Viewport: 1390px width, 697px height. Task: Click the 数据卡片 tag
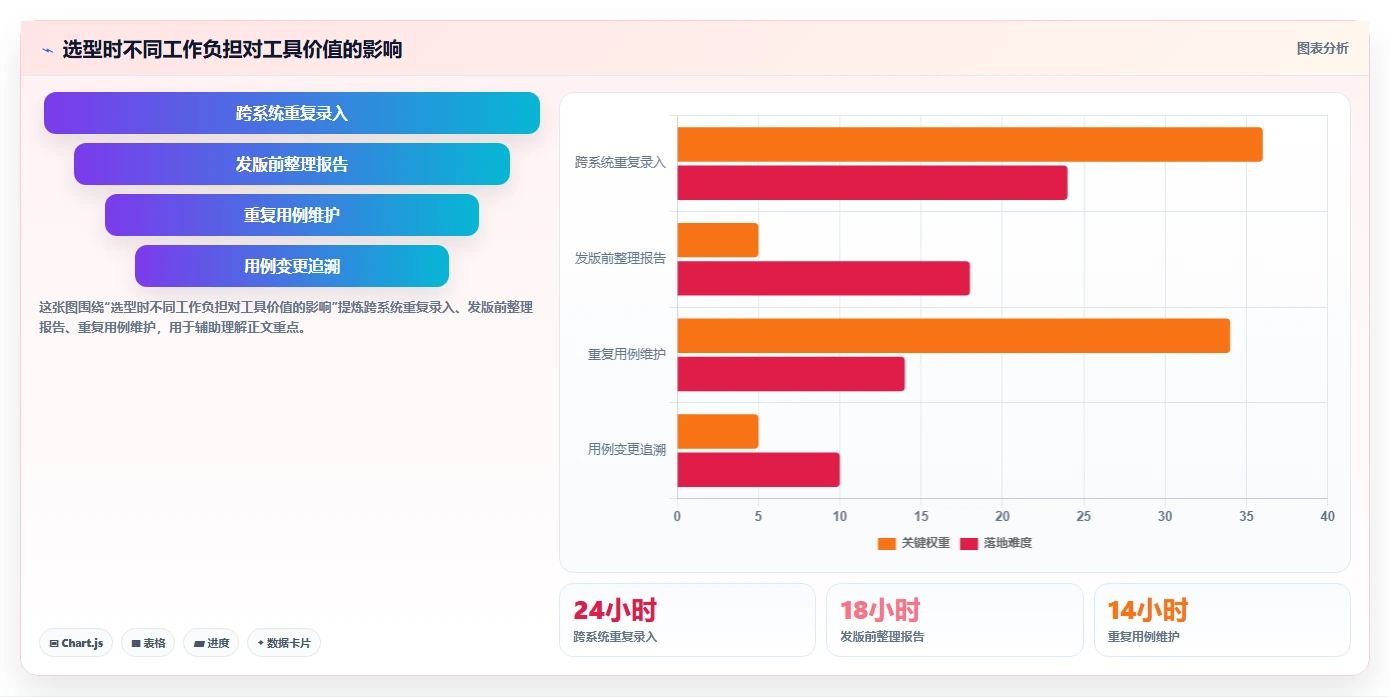click(284, 643)
